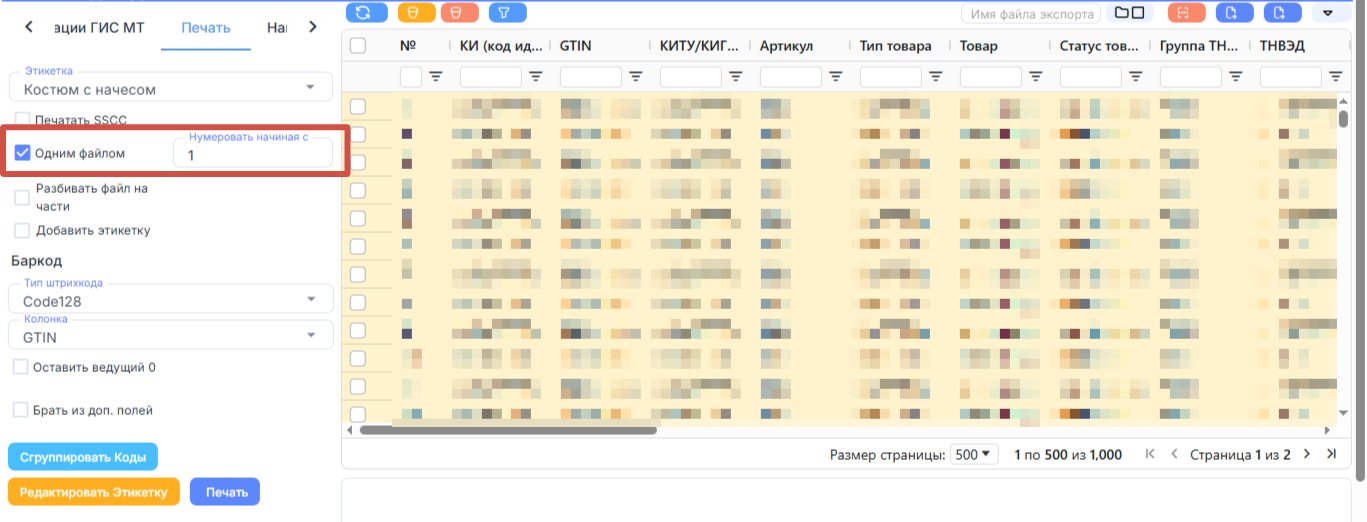Open the Размер страницы 500 dropdown
1367x522 pixels.
[x=975, y=454]
